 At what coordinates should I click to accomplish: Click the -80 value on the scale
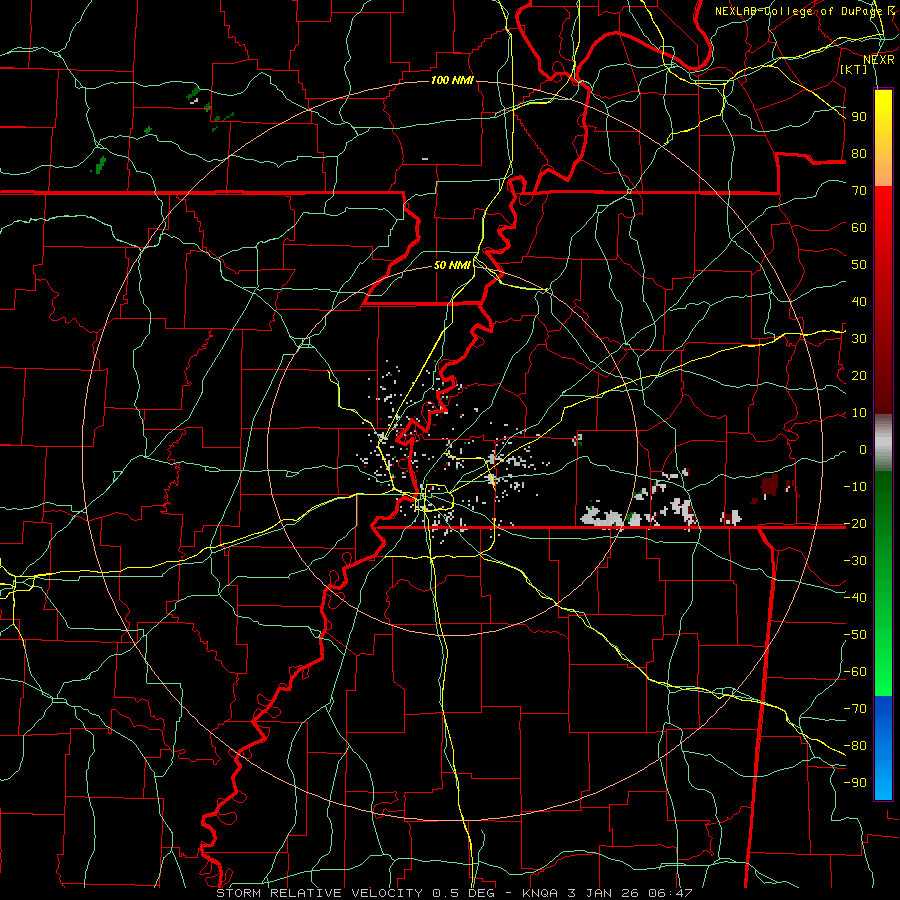click(855, 746)
